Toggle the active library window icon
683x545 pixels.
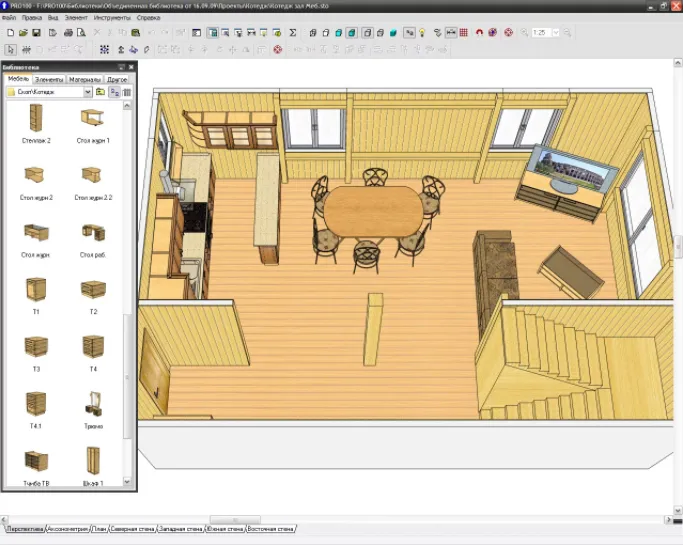(213, 33)
